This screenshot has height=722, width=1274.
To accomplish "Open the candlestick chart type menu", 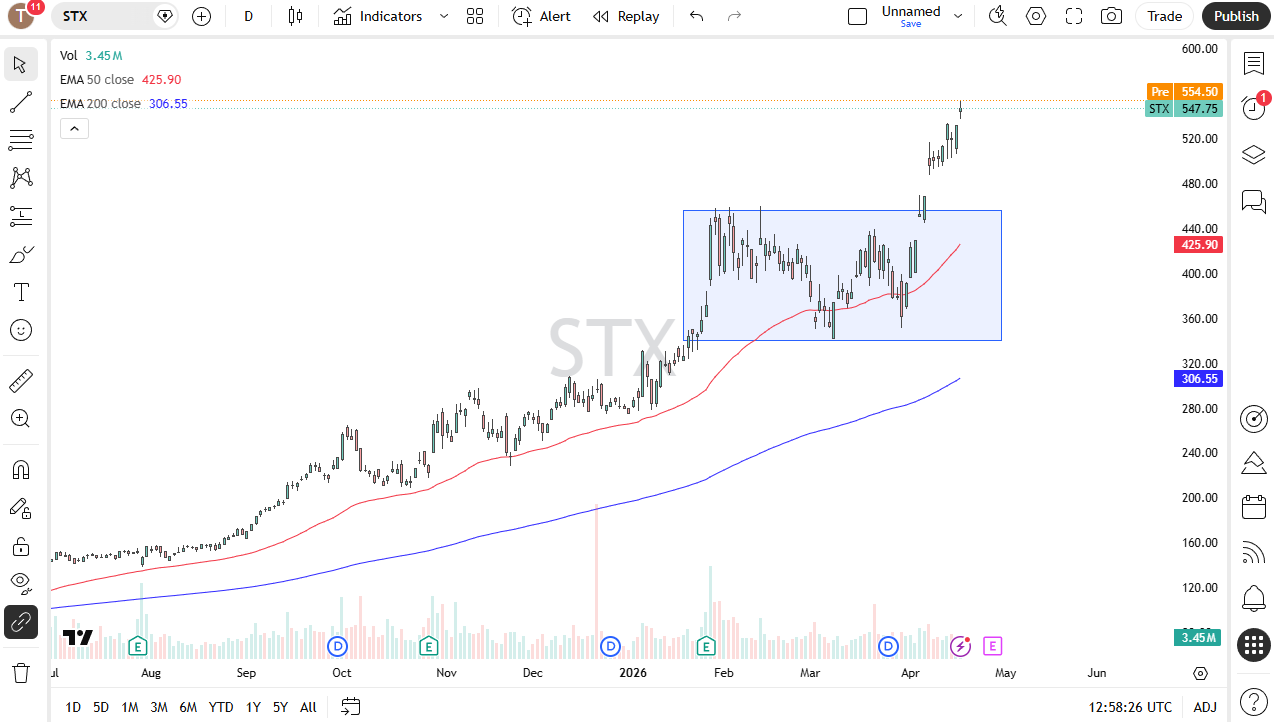I will 295,16.
